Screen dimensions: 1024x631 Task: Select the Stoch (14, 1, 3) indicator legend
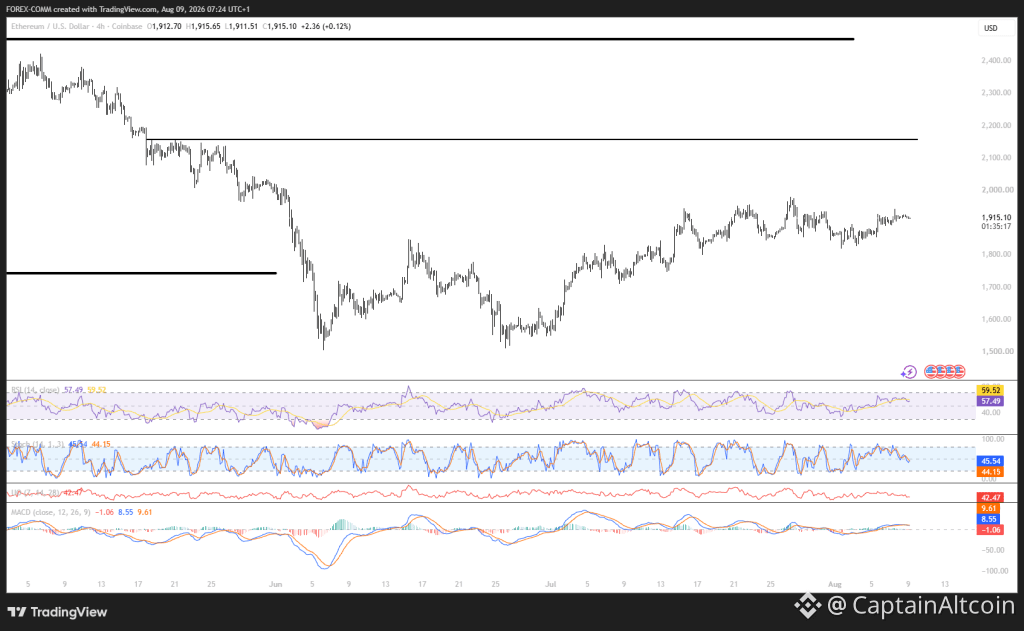click(37, 444)
